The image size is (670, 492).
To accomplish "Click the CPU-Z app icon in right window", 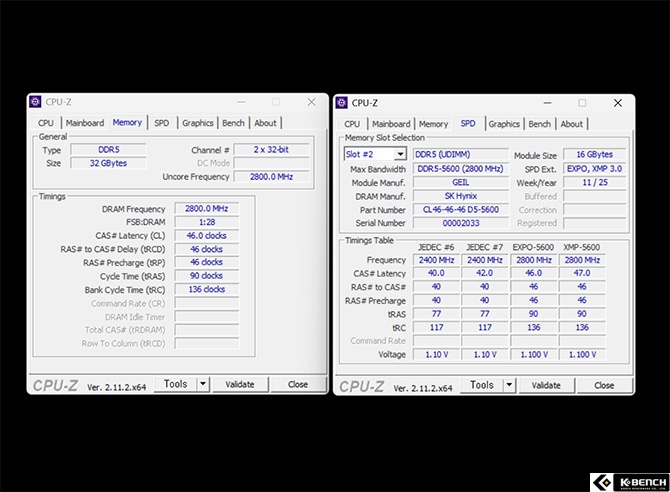I will click(341, 103).
